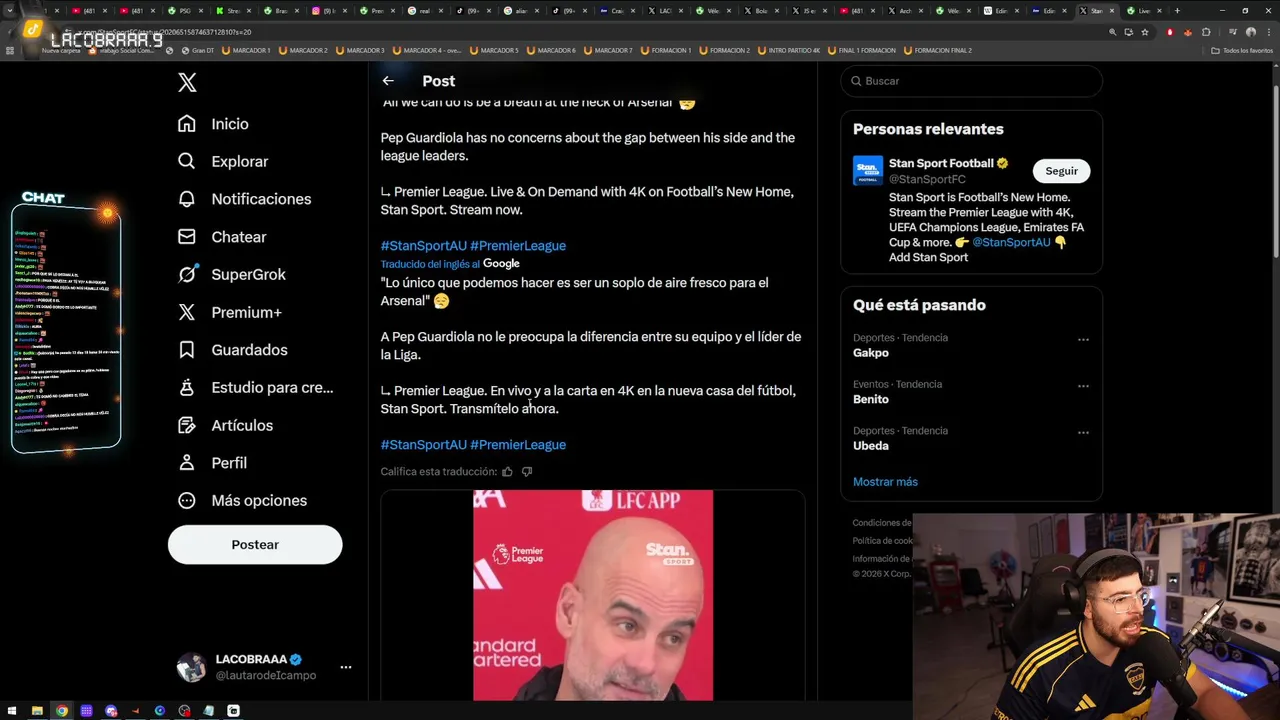Screen dimensions: 1280x720
Task: Open Benito trending topic
Action: click(x=871, y=400)
